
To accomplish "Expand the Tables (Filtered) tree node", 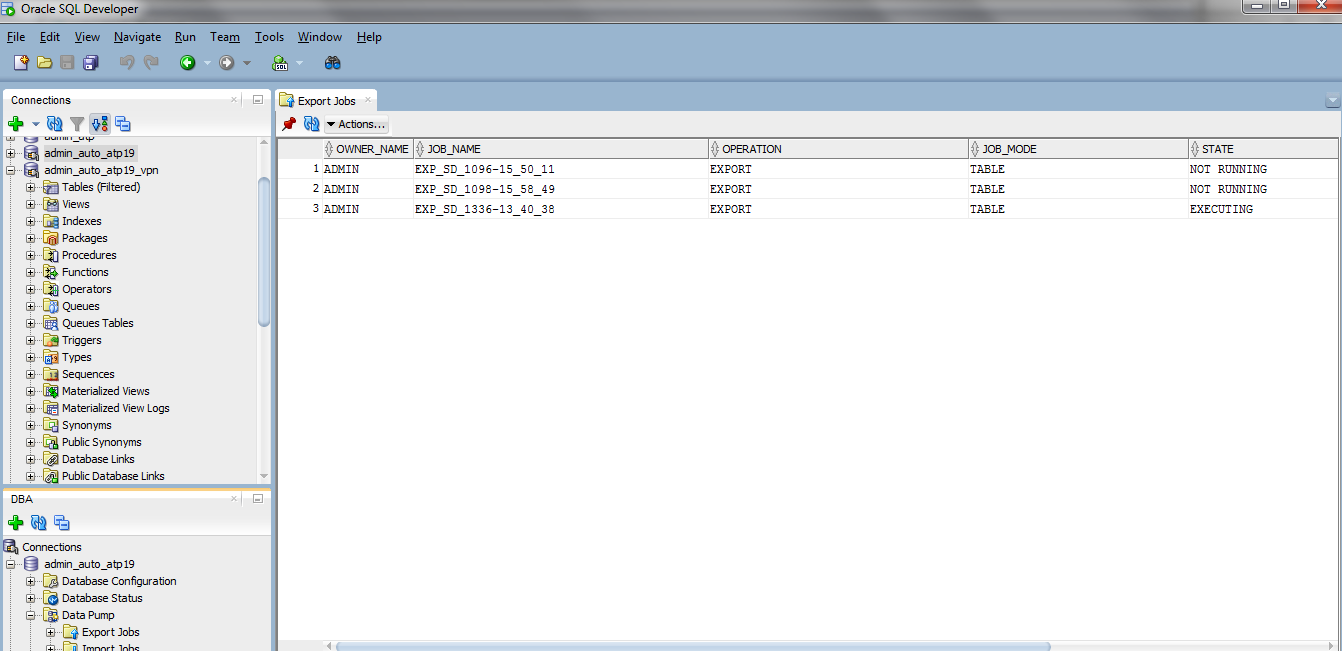I will (31, 187).
